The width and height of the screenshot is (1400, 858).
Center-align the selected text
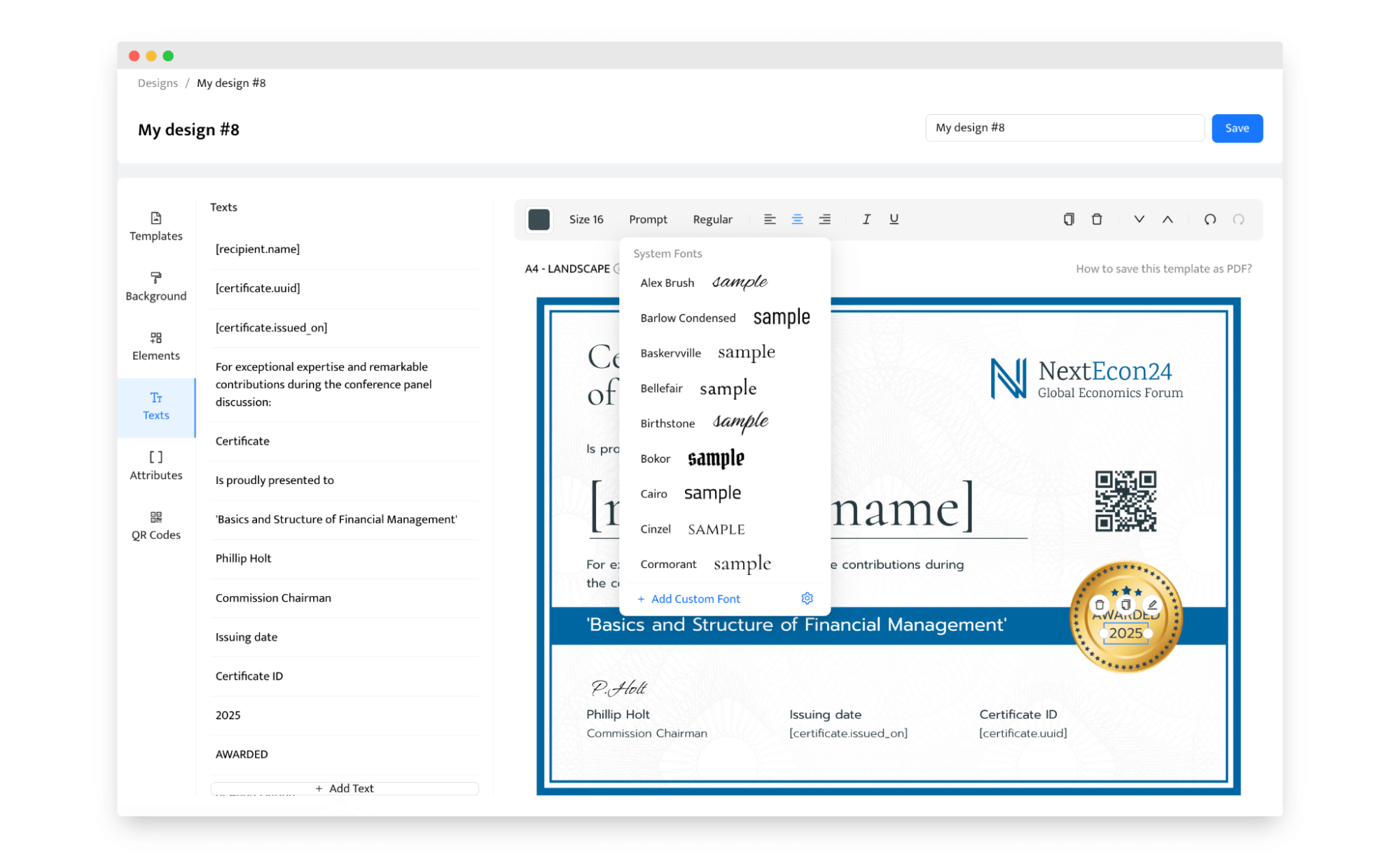click(x=797, y=219)
